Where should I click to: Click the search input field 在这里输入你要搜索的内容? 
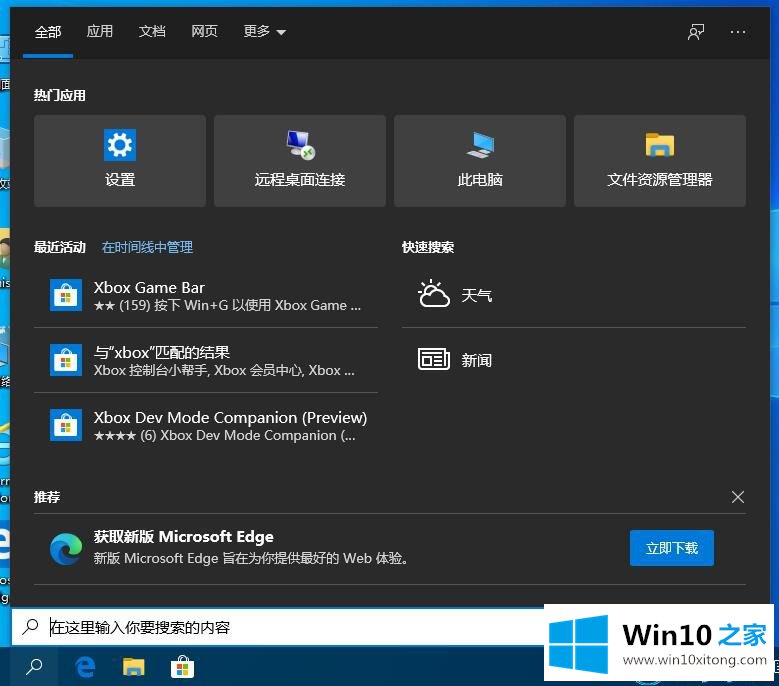tap(278, 627)
